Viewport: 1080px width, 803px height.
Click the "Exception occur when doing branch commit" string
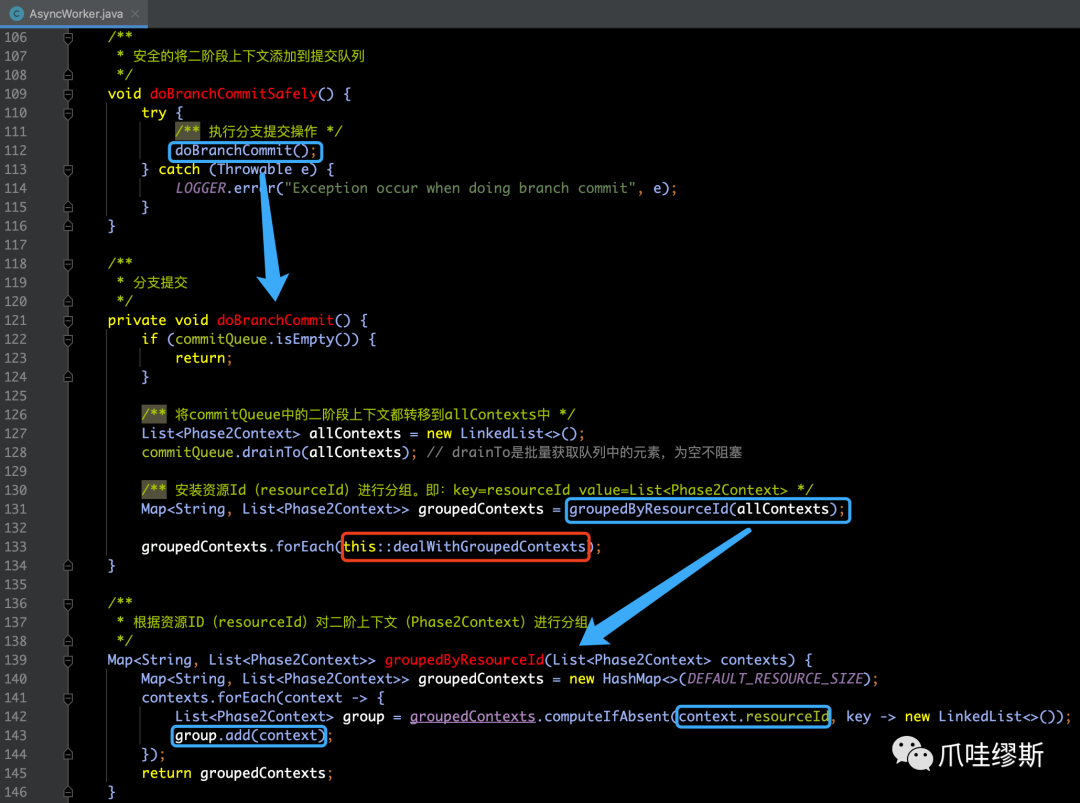[x=460, y=188]
